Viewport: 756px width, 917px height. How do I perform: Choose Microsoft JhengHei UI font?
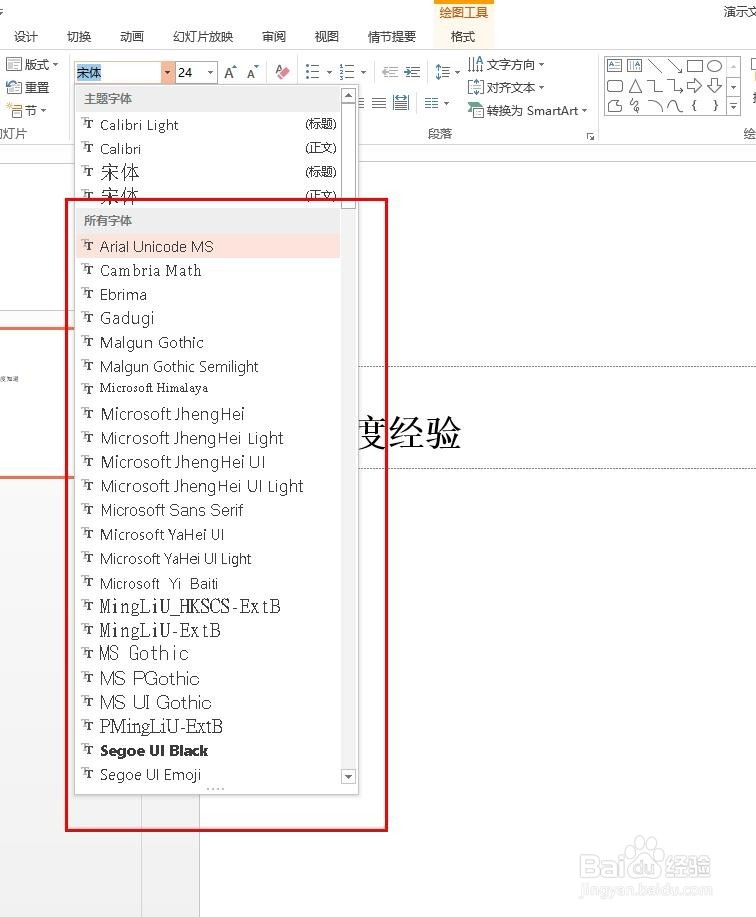coord(208,462)
